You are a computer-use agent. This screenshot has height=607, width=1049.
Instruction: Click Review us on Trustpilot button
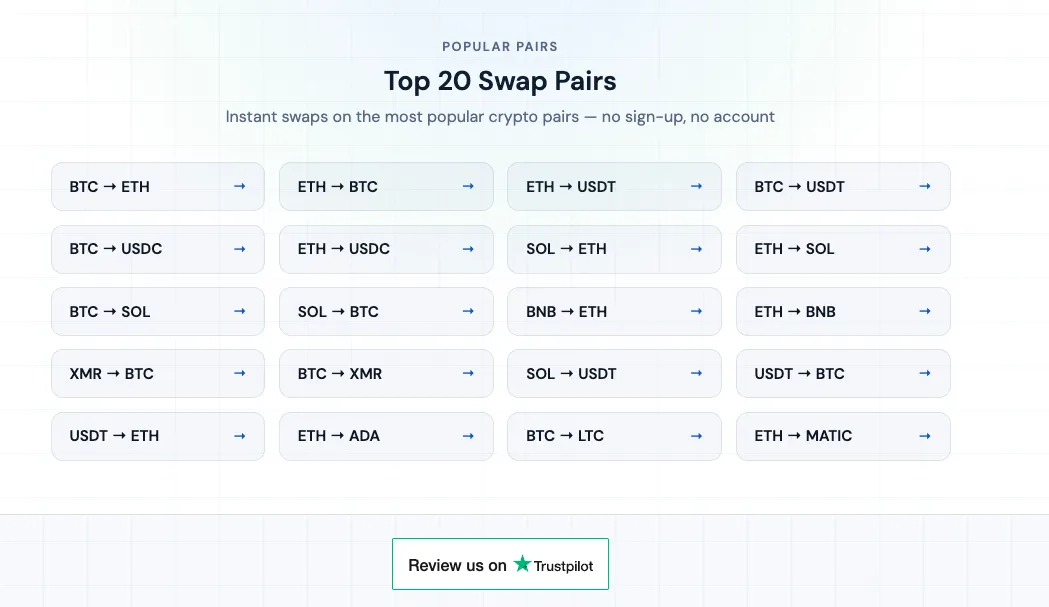(x=500, y=564)
